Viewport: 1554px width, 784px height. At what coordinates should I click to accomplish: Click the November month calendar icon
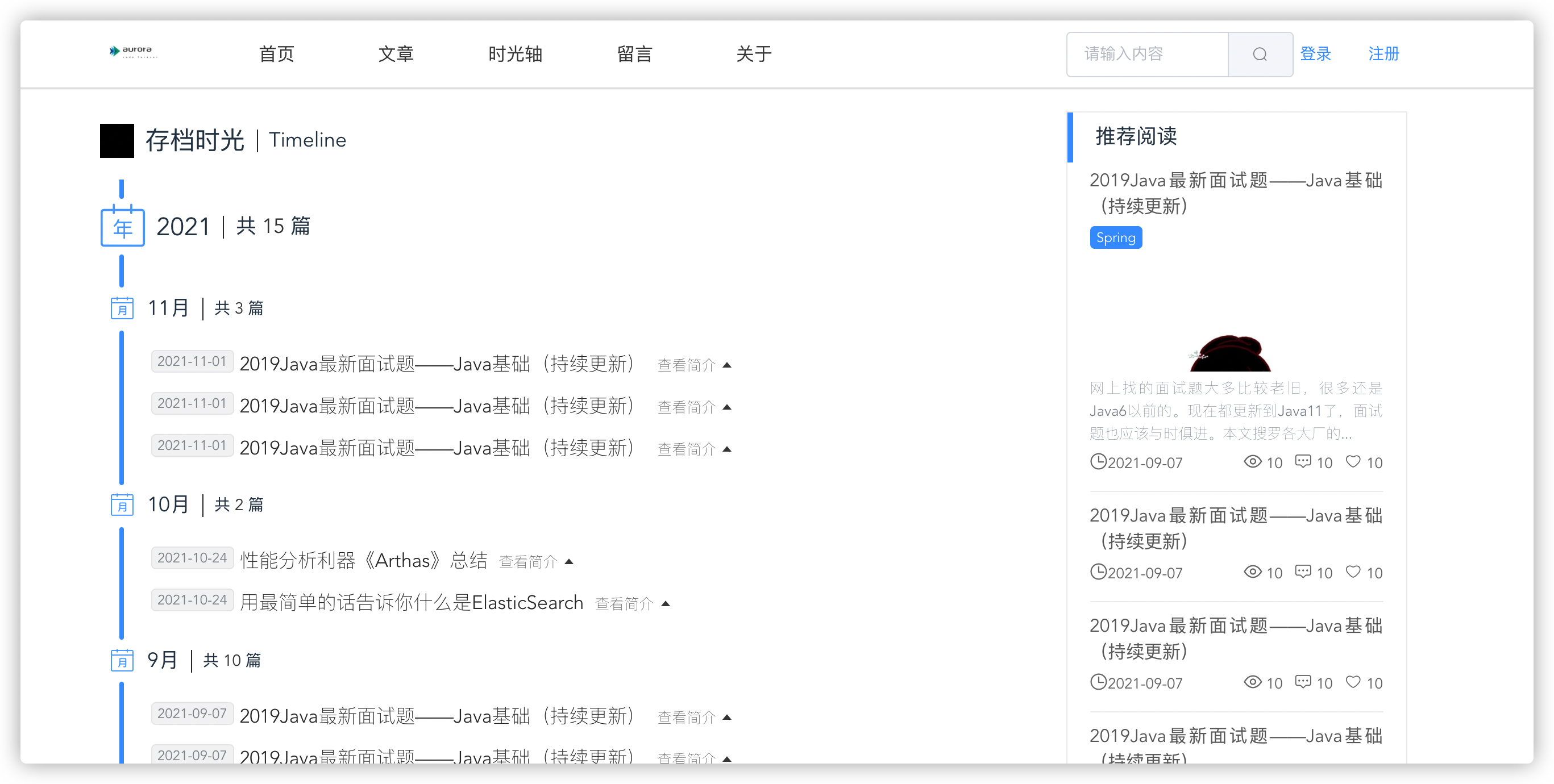122,307
